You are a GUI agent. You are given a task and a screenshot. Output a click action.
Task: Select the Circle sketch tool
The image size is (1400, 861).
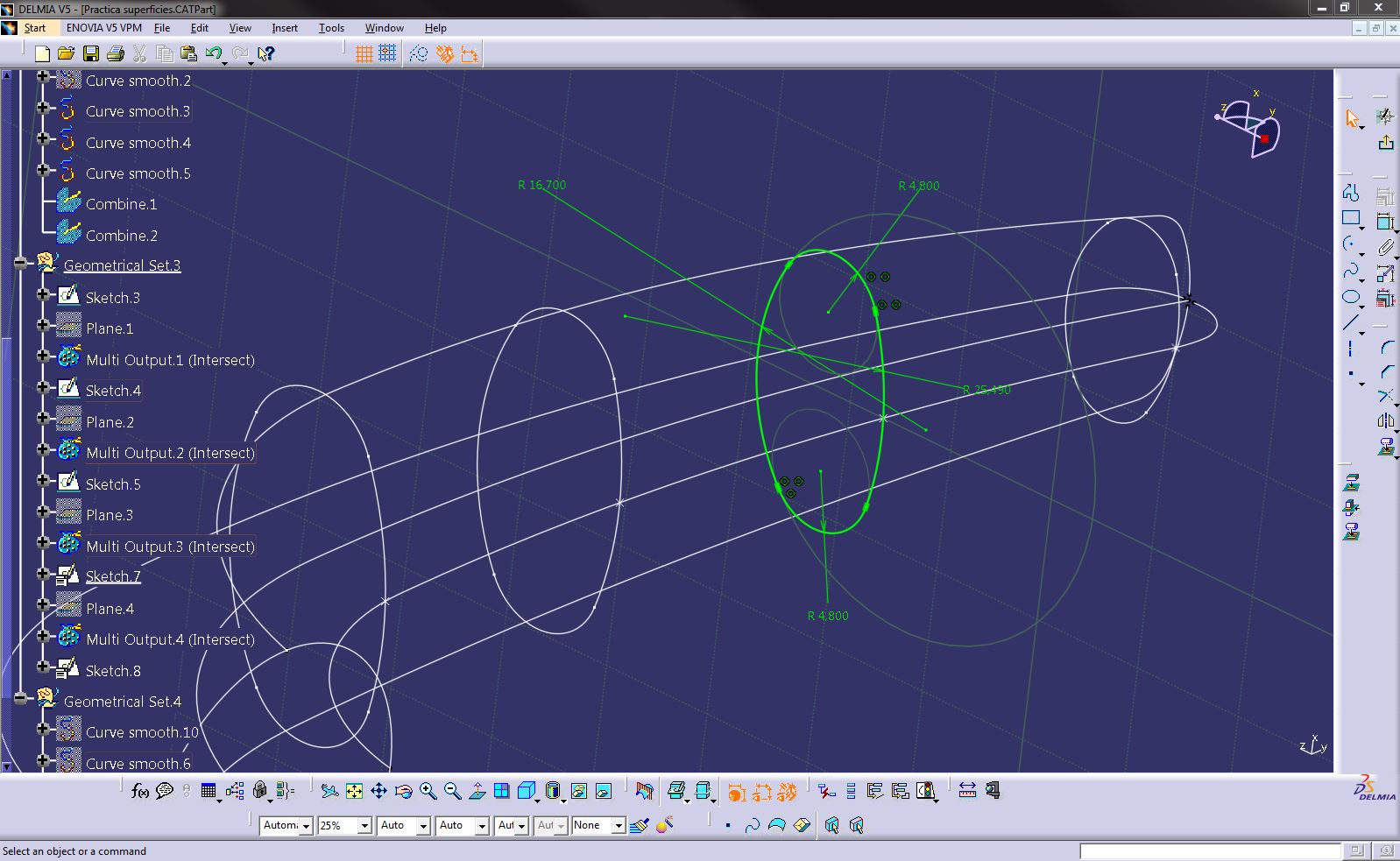point(1351,244)
